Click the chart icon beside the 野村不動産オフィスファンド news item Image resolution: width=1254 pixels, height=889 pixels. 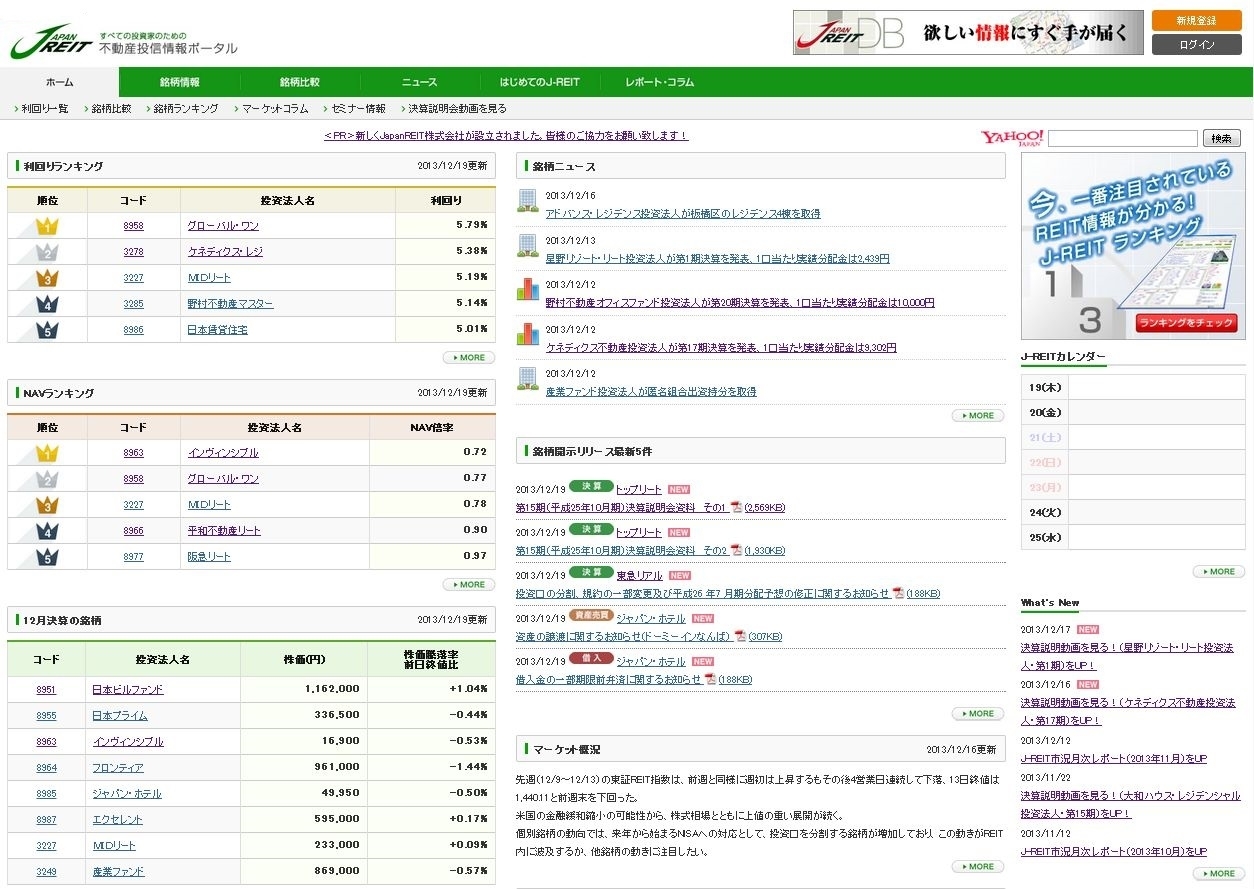click(x=527, y=289)
